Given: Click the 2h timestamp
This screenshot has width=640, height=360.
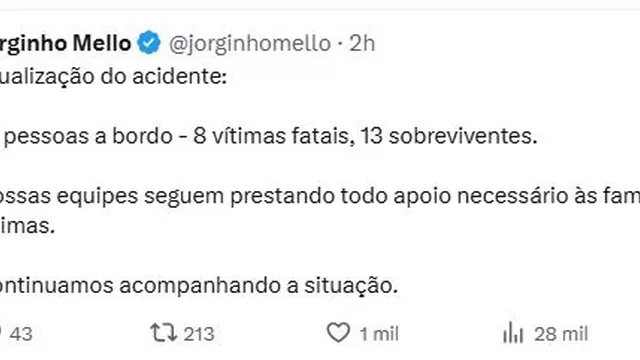Looking at the screenshot, I should (362, 43).
